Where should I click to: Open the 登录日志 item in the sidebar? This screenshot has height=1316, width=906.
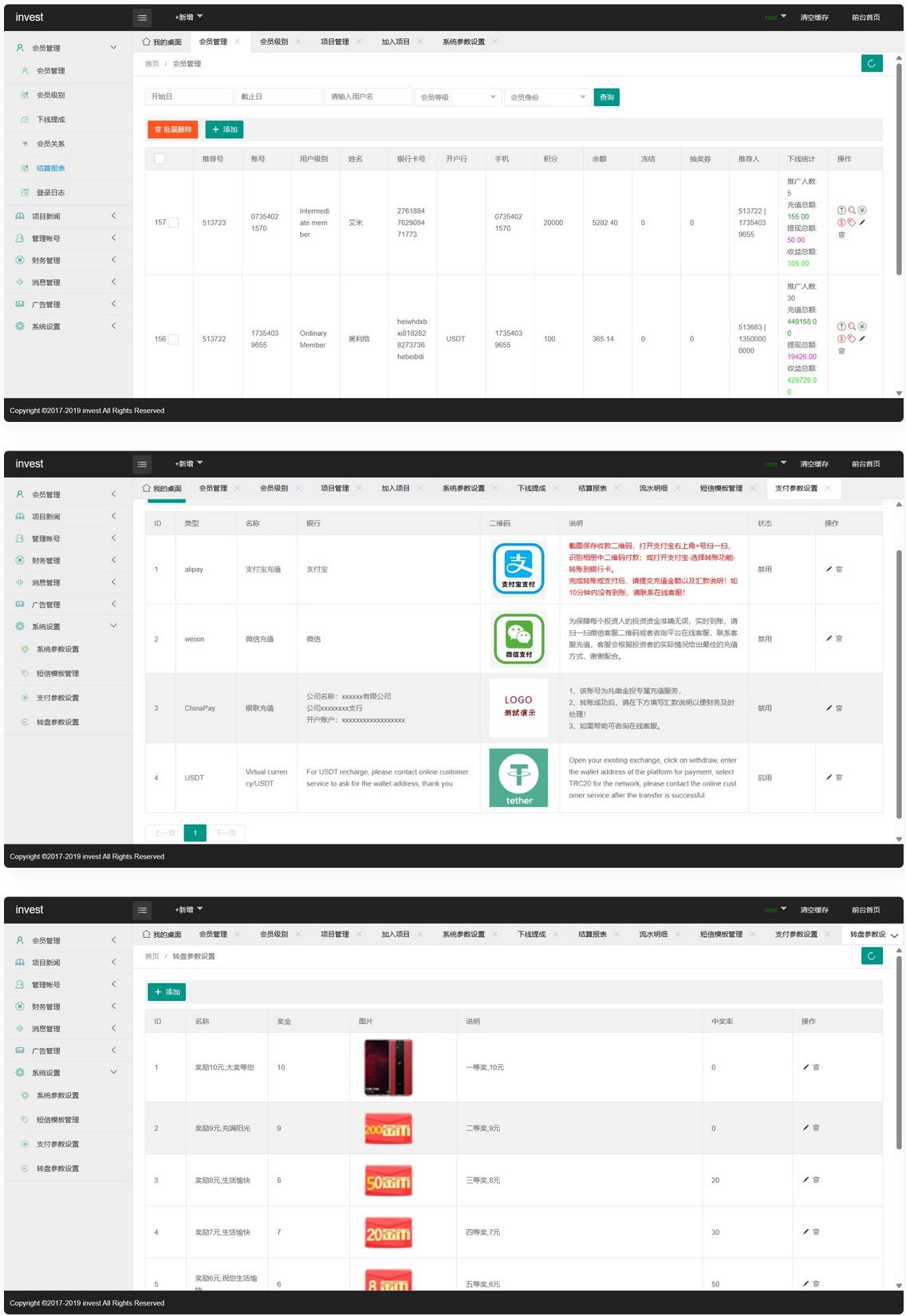pyautogui.click(x=50, y=192)
